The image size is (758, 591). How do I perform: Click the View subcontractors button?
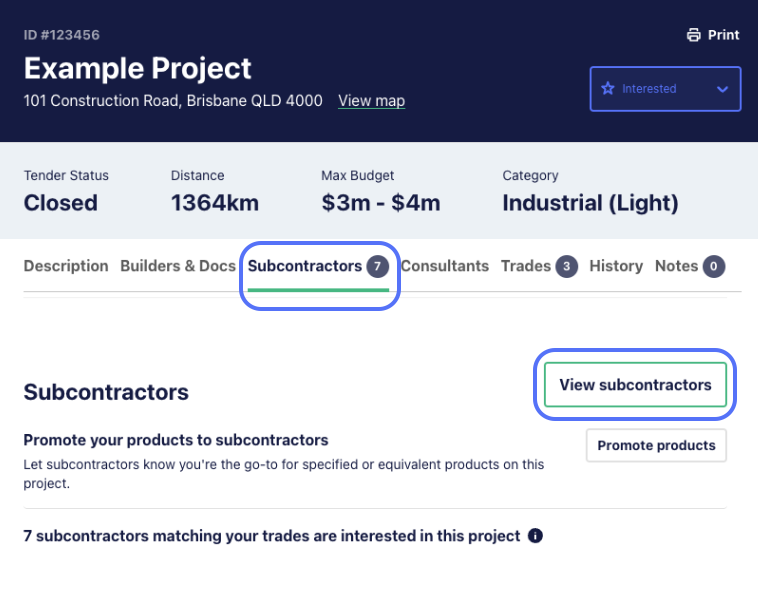tap(635, 385)
